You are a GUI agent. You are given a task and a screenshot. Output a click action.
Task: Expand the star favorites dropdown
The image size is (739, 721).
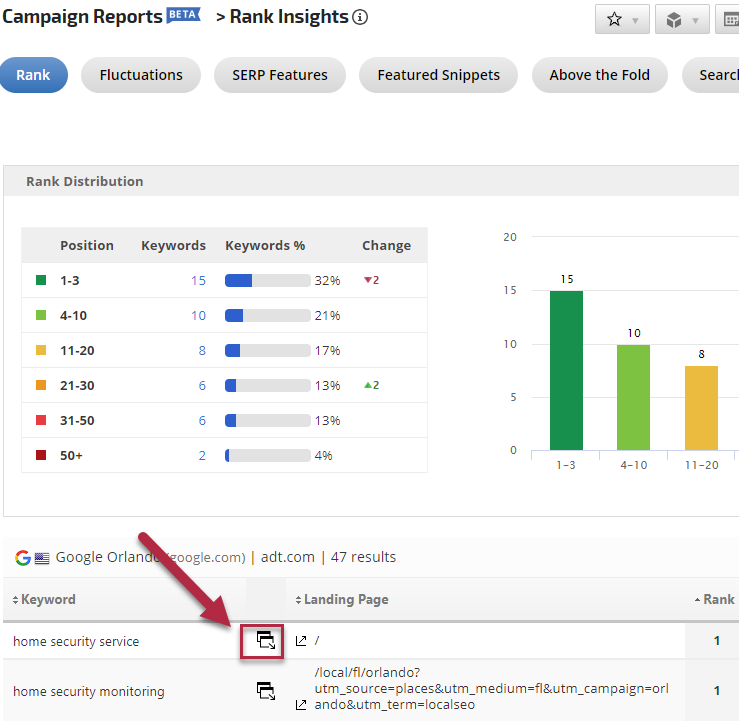tap(622, 19)
